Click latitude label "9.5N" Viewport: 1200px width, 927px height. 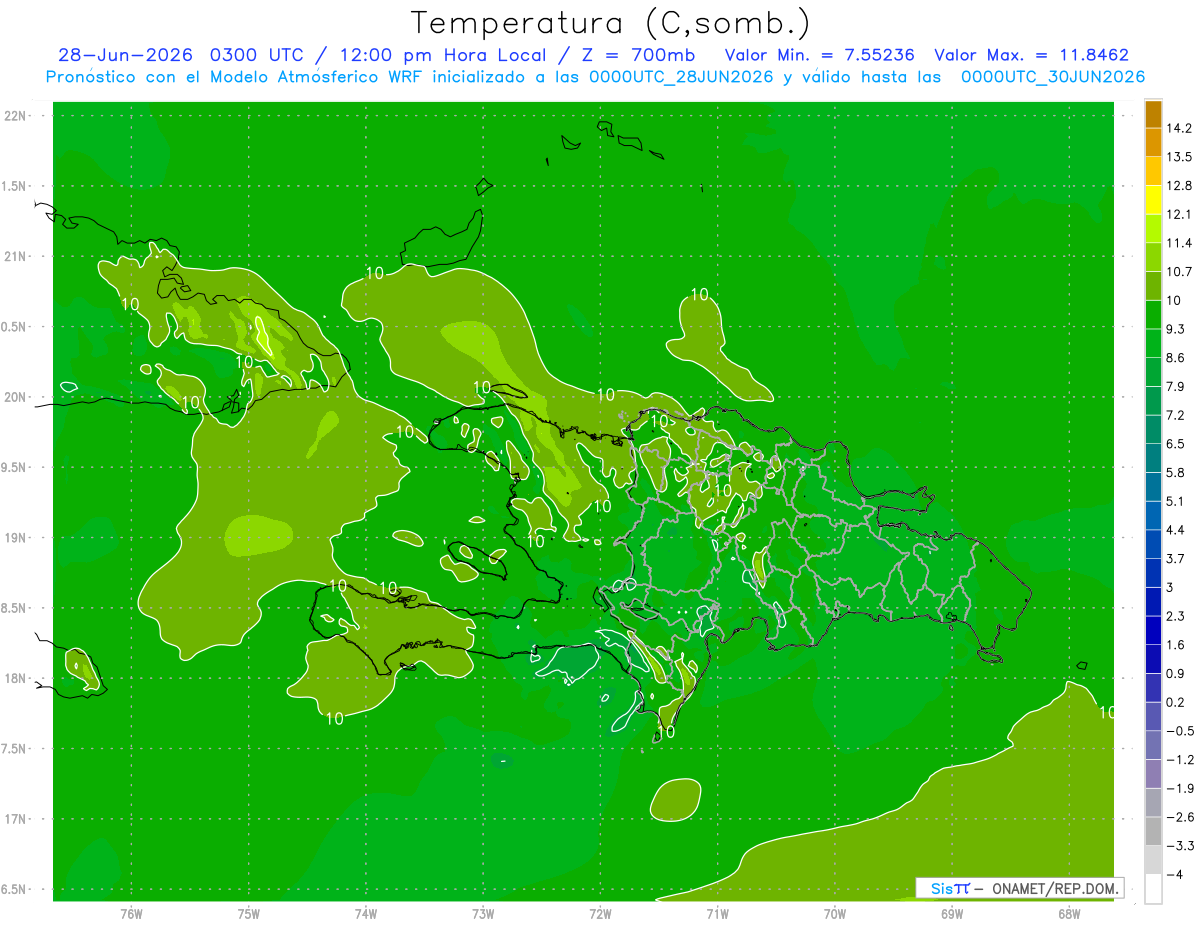15,467
